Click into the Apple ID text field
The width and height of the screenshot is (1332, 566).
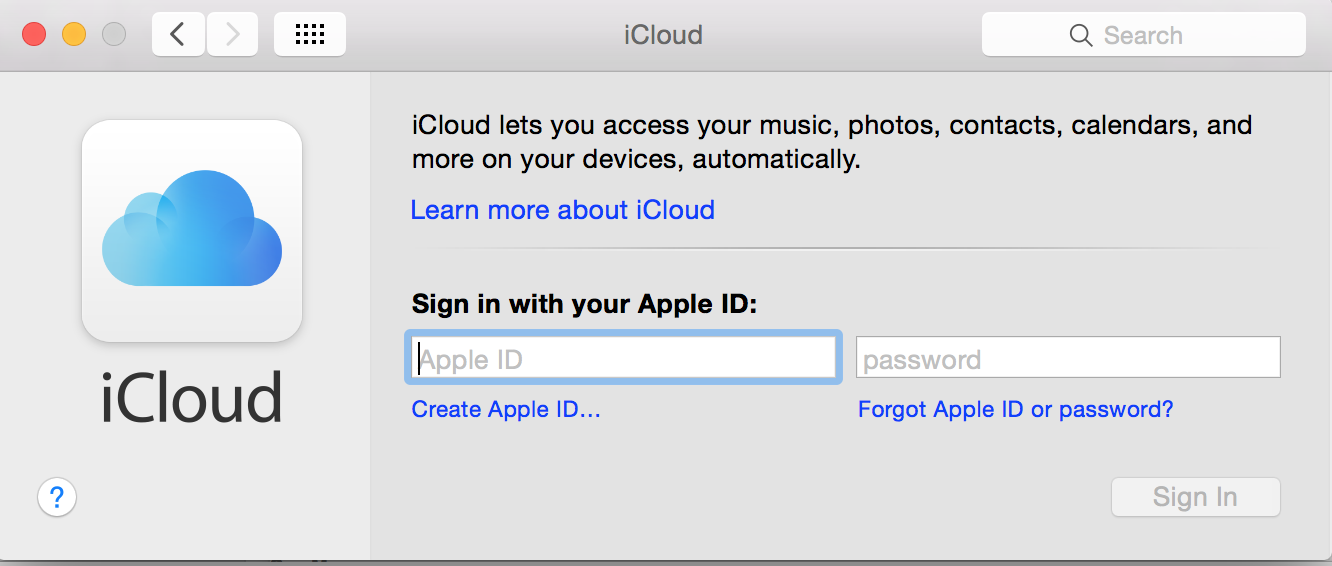tap(622, 358)
